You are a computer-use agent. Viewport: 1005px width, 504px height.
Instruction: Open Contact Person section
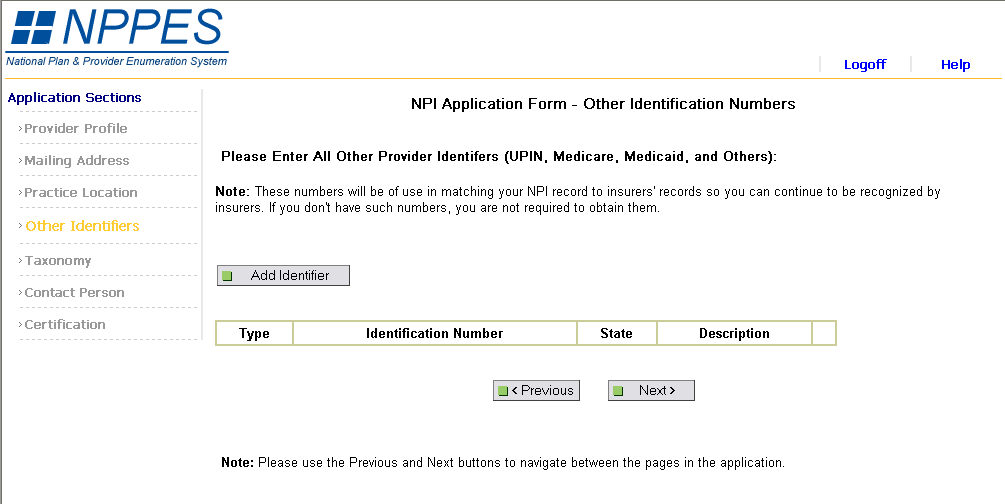click(x=75, y=293)
